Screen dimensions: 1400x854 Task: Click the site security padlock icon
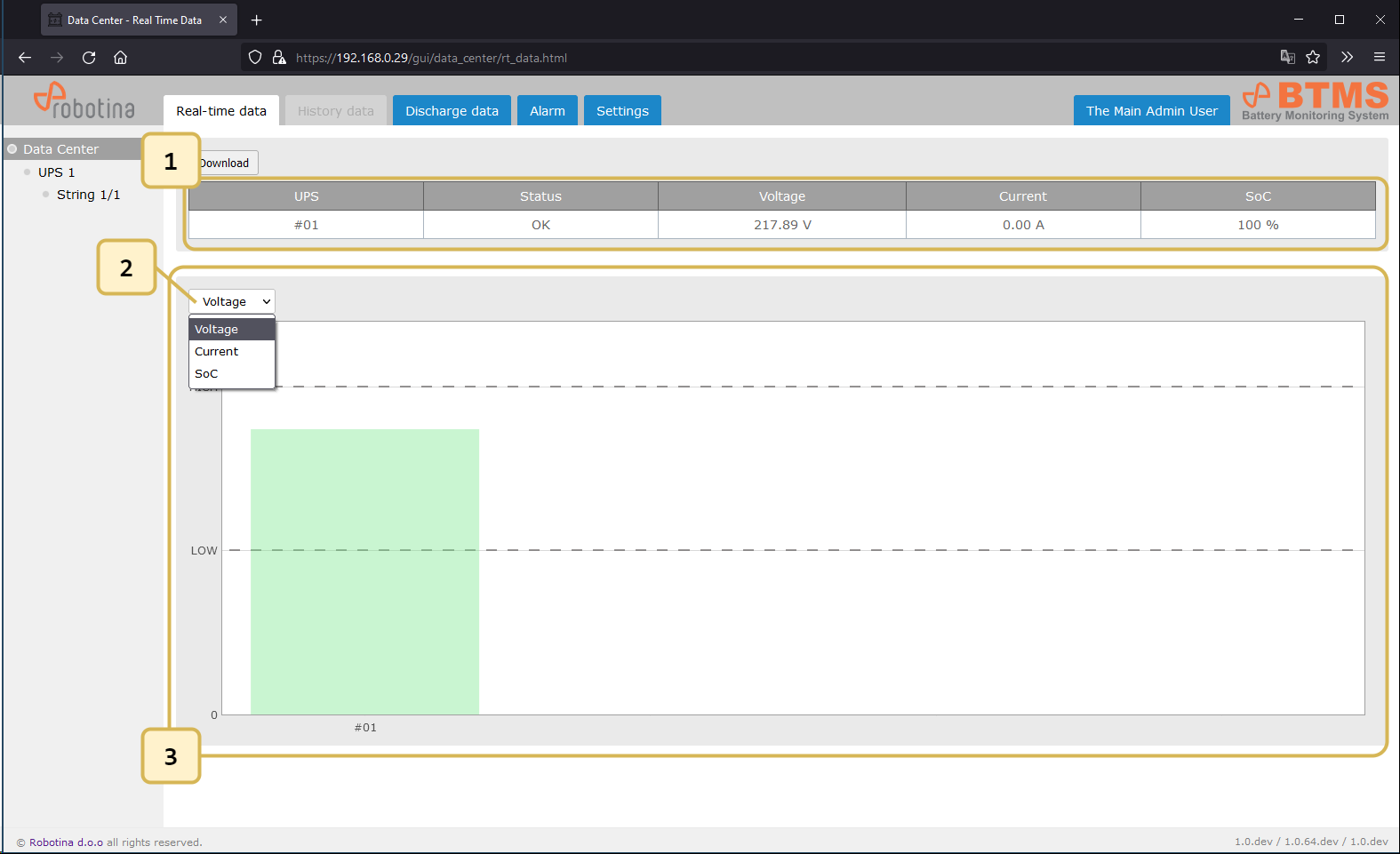pos(279,58)
